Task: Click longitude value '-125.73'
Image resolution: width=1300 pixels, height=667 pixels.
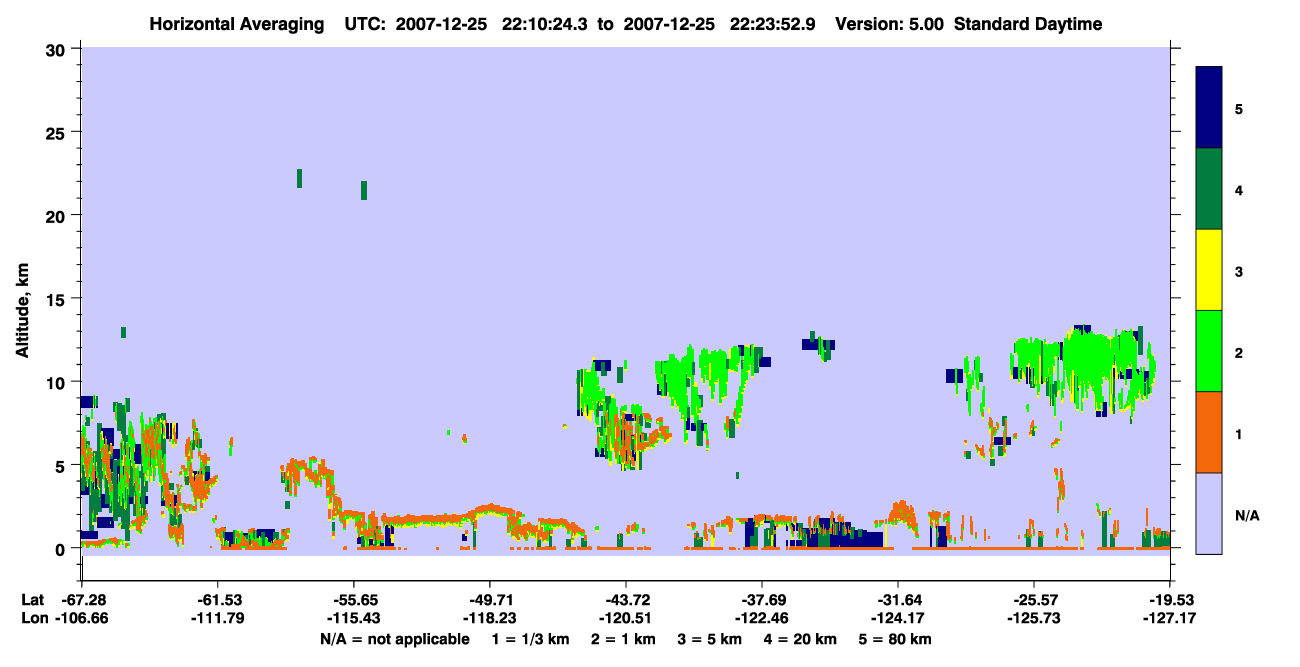Action: (1034, 618)
